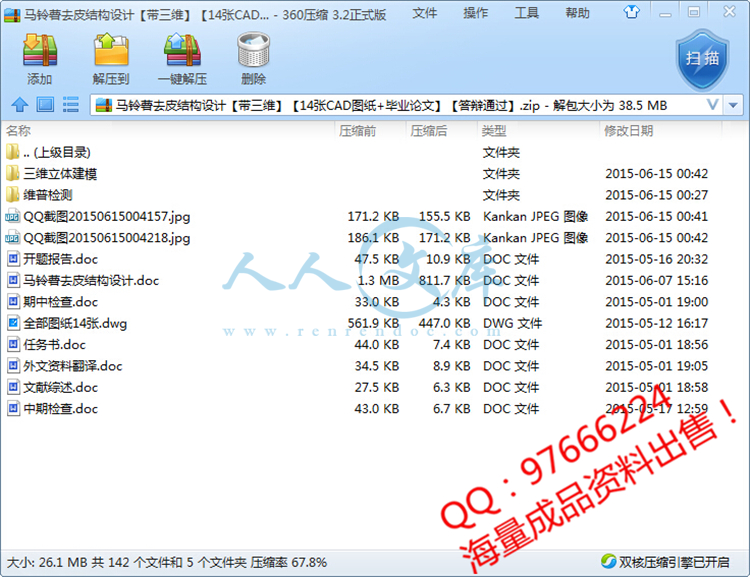Click the 双核压缩引擎已开启 status text
This screenshot has width=750, height=577.
click(674, 562)
